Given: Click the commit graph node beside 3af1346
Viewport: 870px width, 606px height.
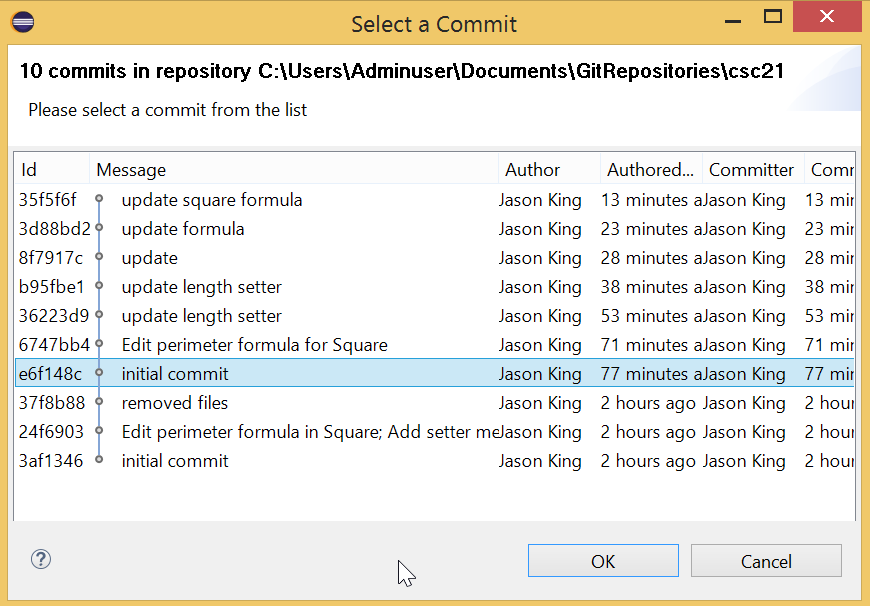Looking at the screenshot, I should [98, 461].
